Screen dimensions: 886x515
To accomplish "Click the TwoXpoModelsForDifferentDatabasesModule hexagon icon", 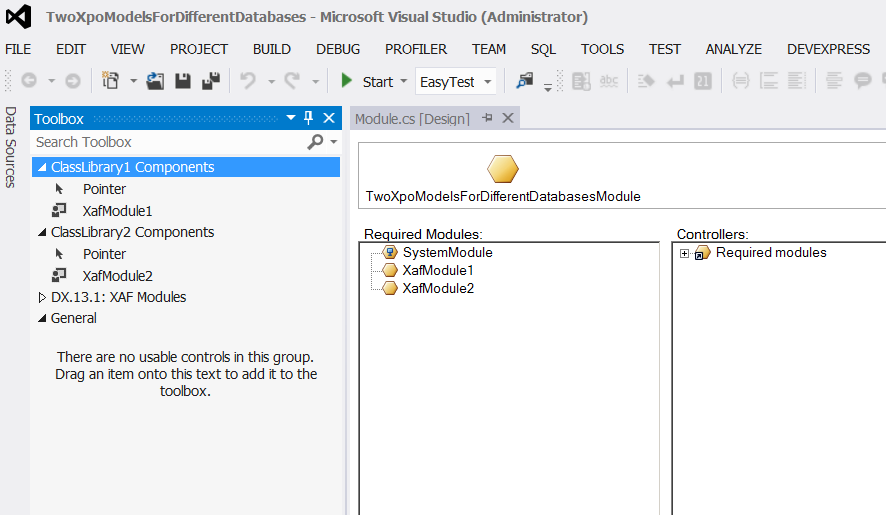I will [502, 169].
